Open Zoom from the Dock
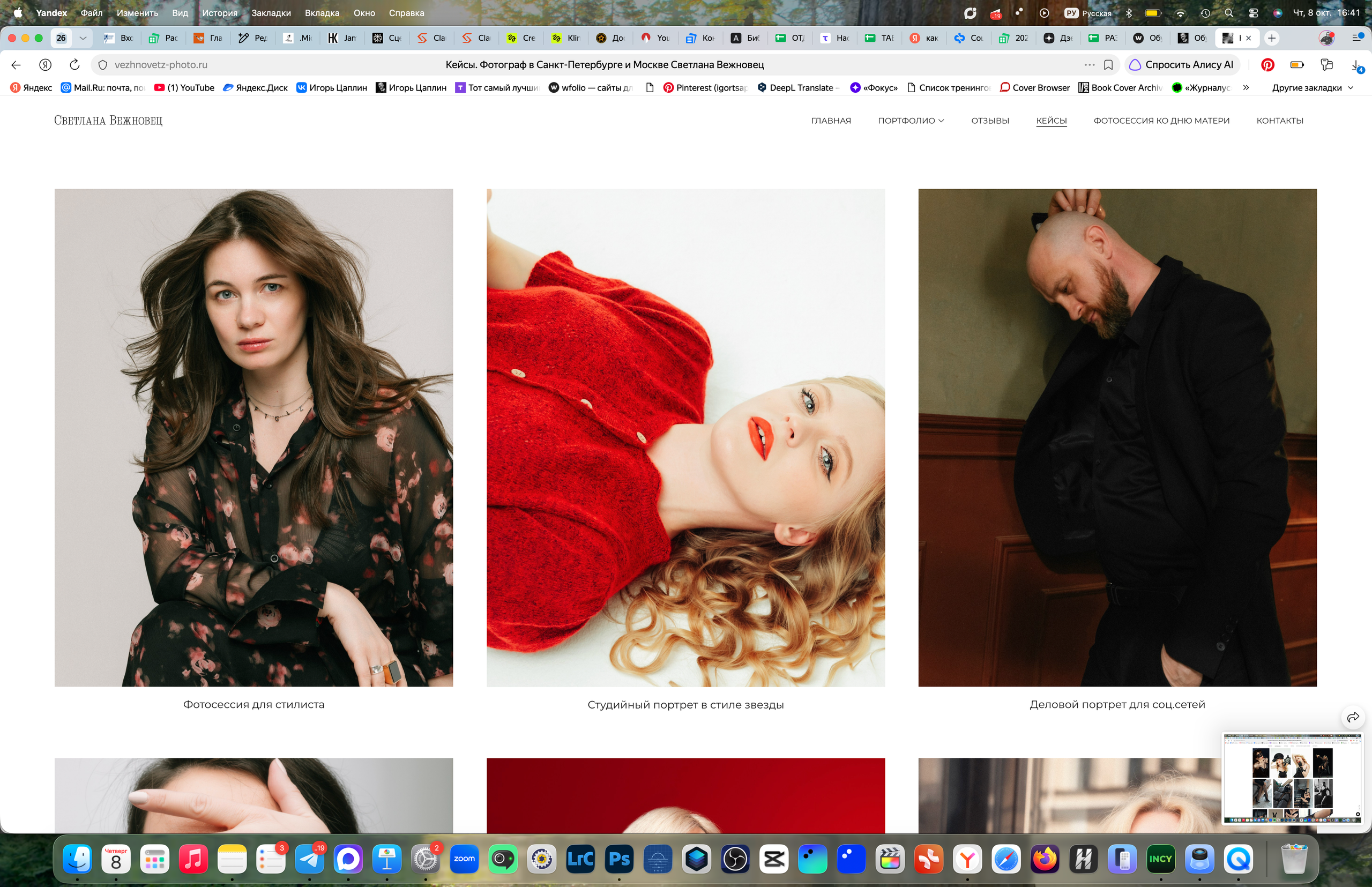This screenshot has height=887, width=1372. (x=464, y=859)
